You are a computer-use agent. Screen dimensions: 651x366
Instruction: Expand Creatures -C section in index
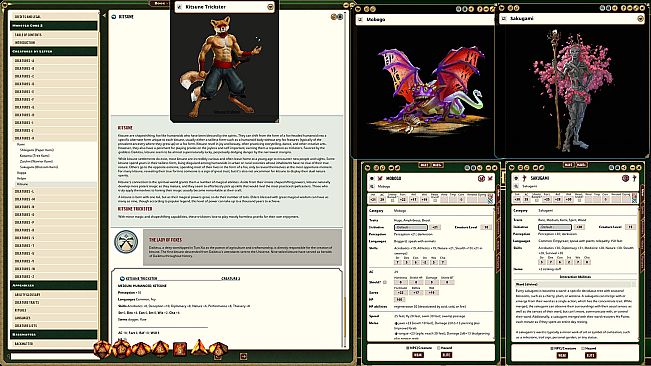[54, 76]
